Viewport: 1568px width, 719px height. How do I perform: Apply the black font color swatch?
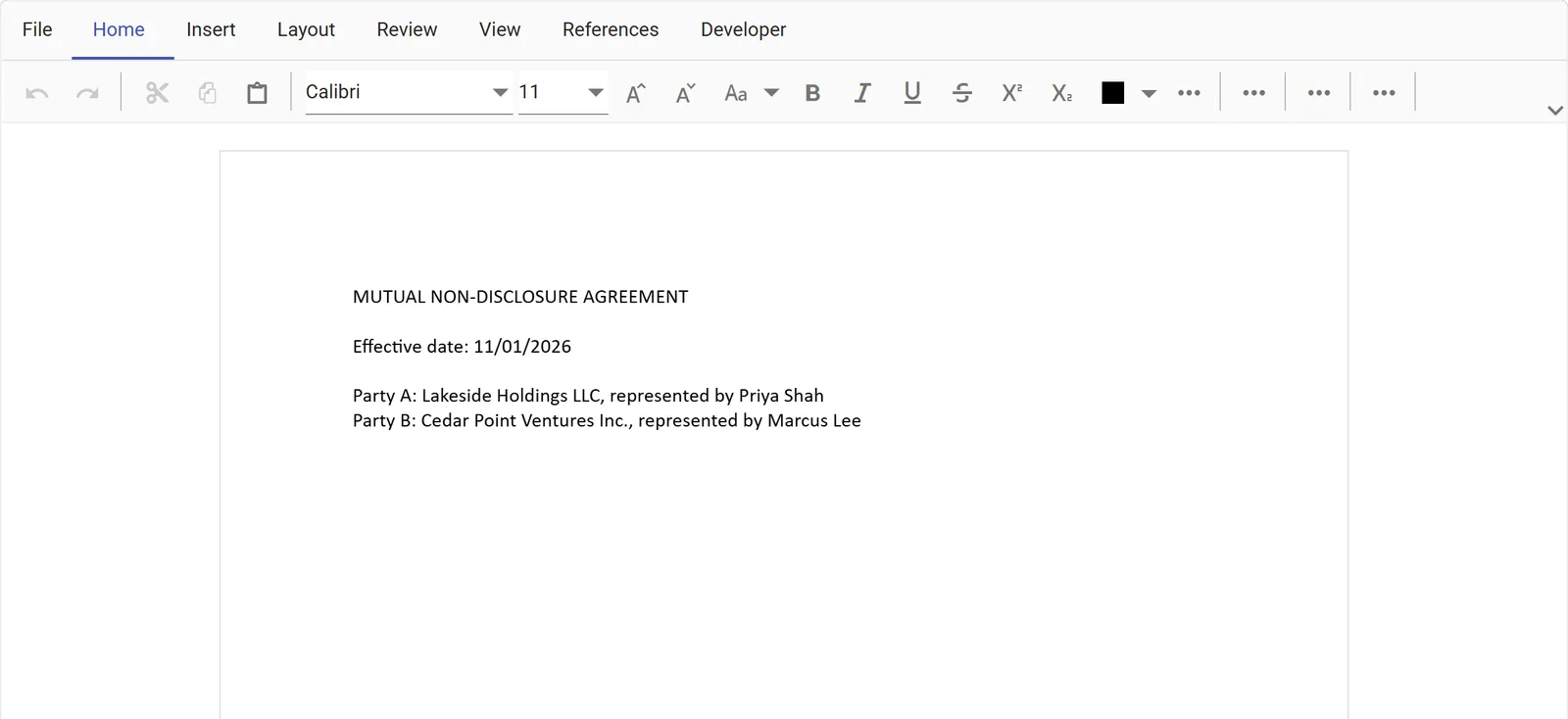[x=1112, y=93]
